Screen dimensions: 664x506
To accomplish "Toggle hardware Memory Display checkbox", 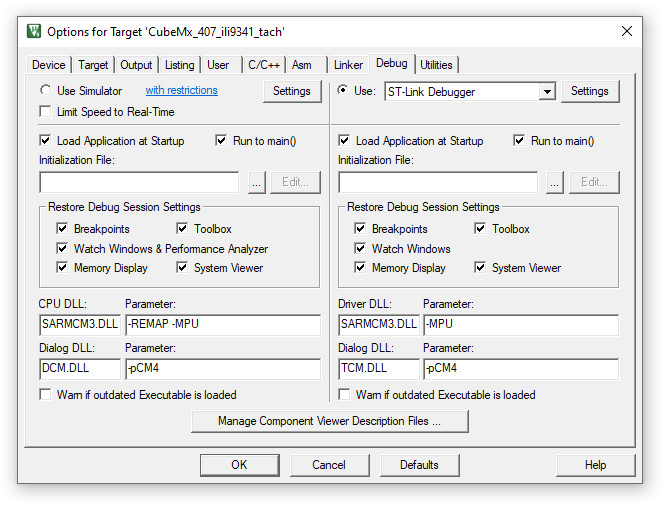I will click(x=360, y=268).
